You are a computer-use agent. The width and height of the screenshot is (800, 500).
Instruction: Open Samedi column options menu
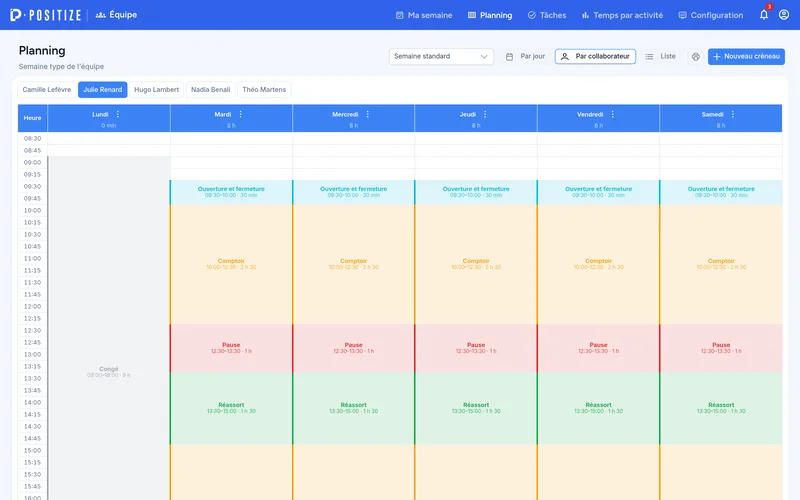tap(733, 114)
